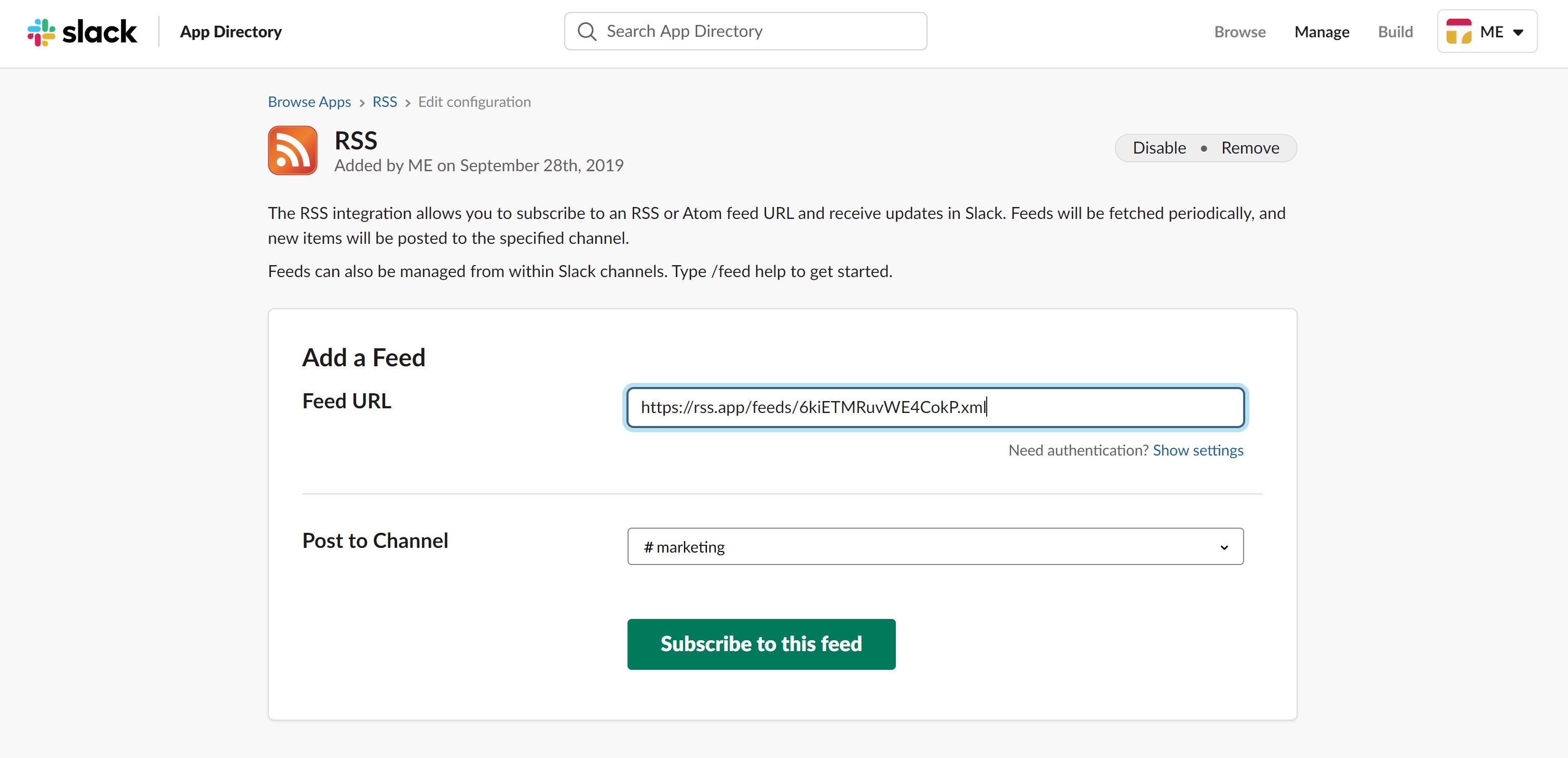Click the Feed URL label
The image size is (1568, 758).
[x=346, y=401]
